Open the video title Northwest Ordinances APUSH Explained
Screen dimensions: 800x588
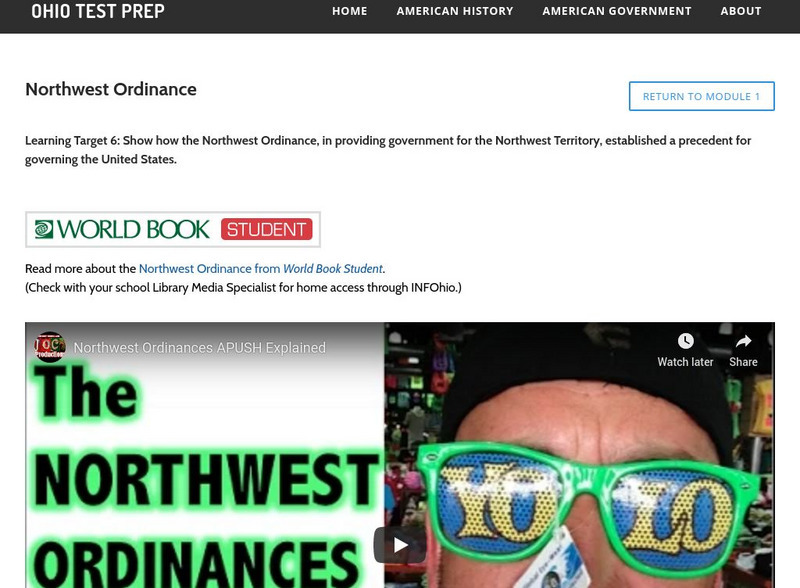pos(199,348)
